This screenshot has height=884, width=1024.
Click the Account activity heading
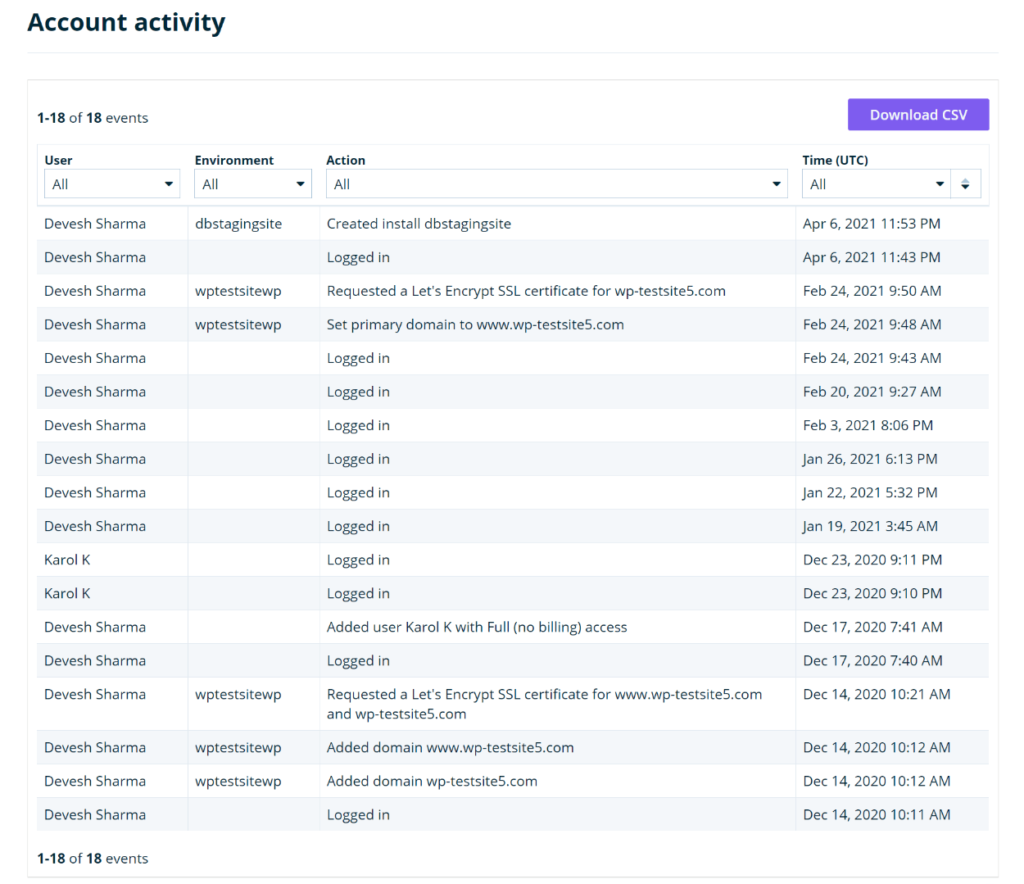coord(126,23)
